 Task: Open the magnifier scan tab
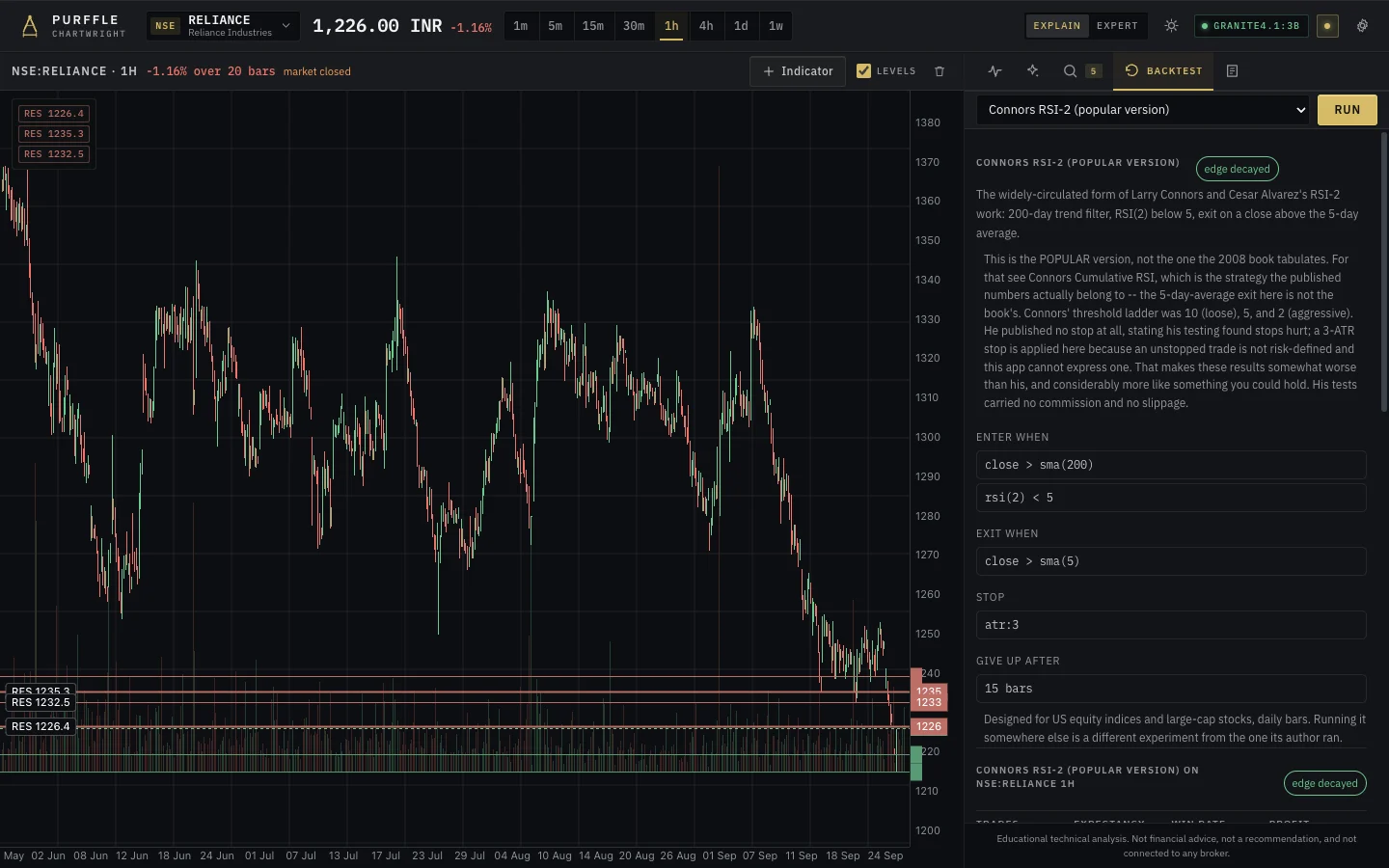point(1070,71)
